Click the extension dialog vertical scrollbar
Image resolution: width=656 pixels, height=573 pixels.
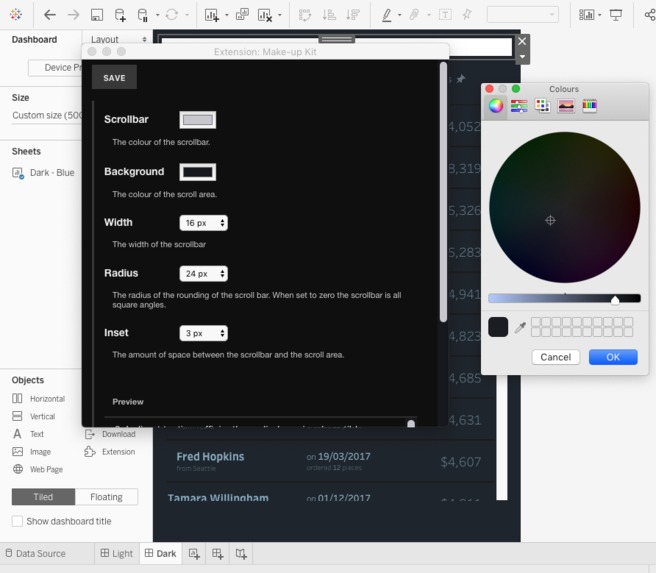coord(443,192)
